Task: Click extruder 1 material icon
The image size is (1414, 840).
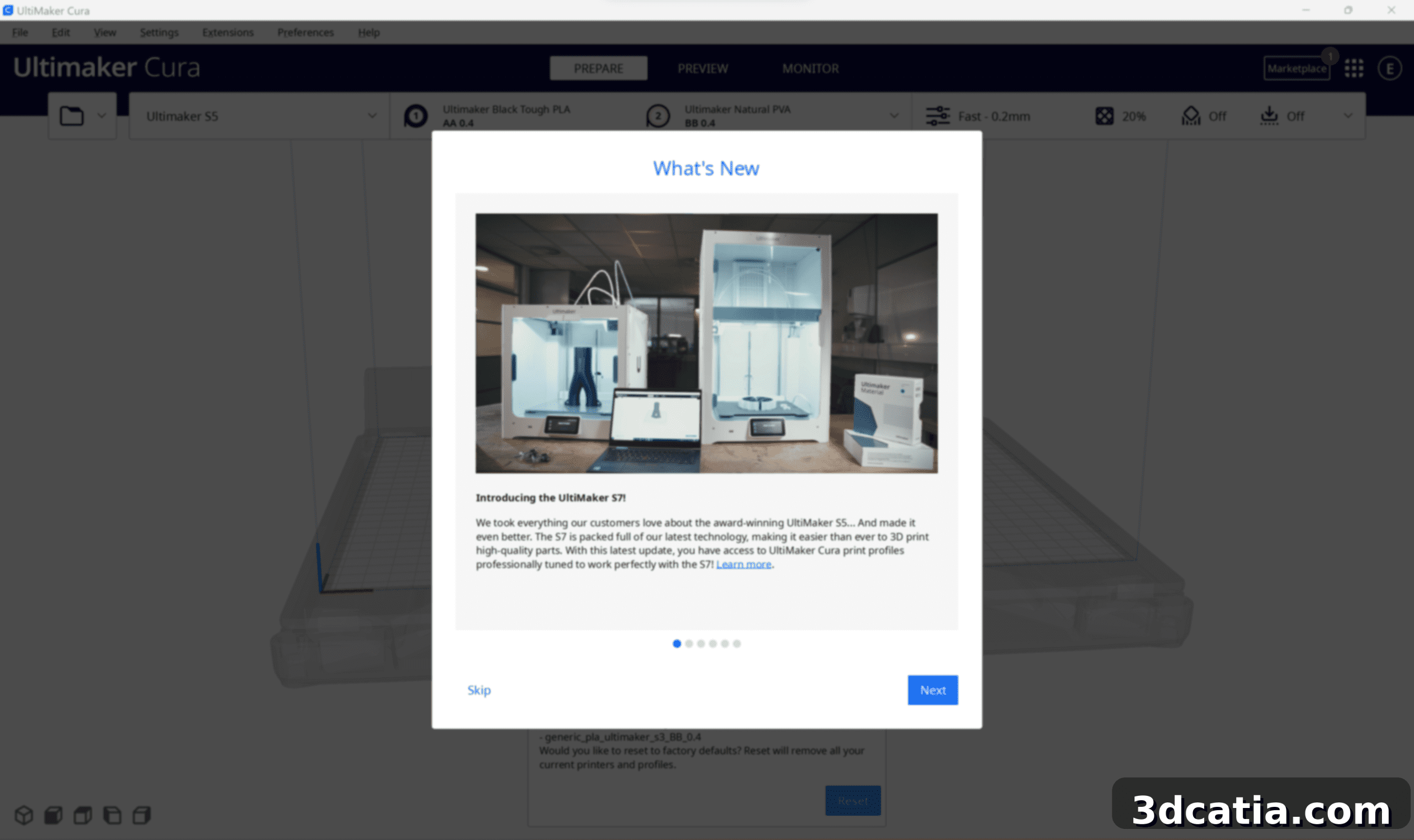Action: tap(415, 116)
